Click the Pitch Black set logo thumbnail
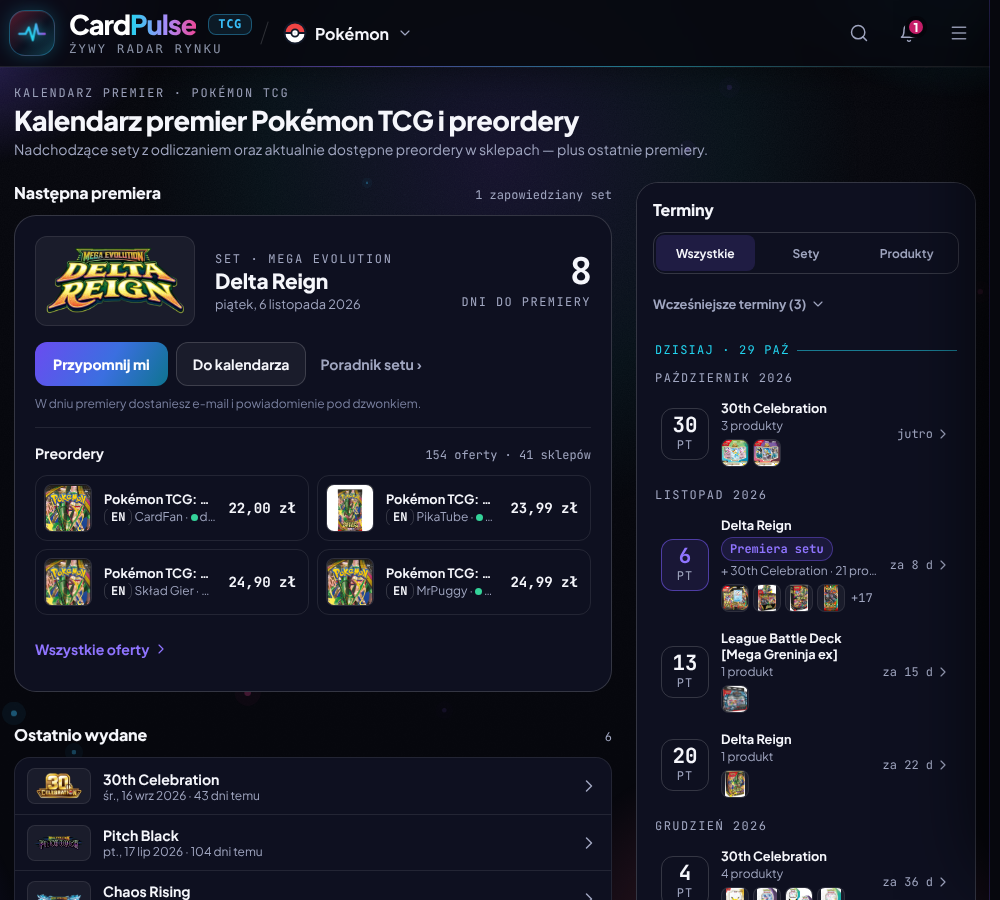 pos(59,843)
